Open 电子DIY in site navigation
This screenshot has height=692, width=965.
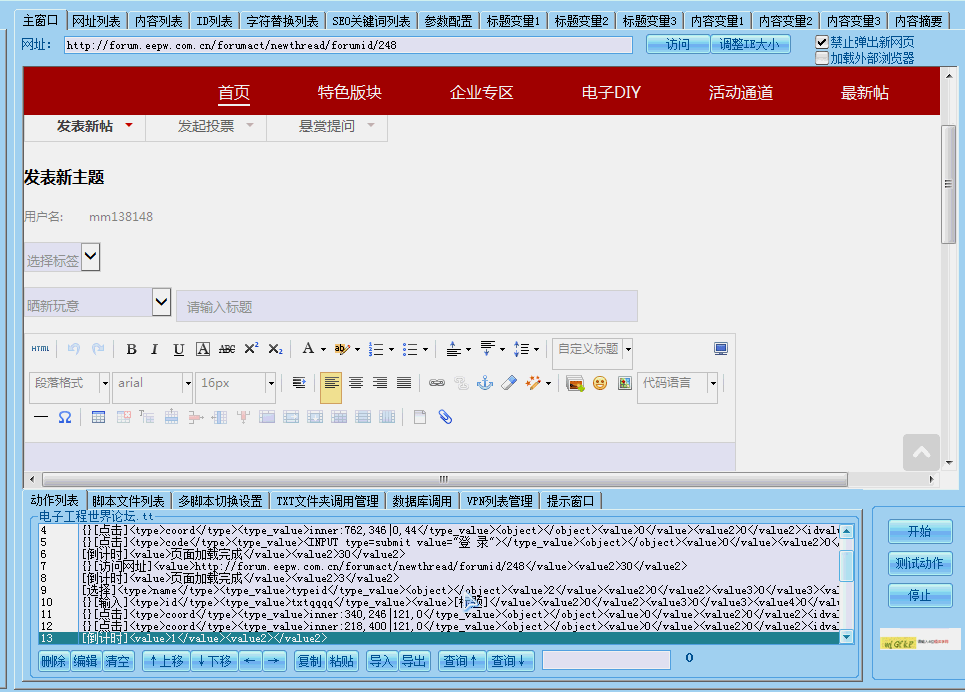pos(611,93)
